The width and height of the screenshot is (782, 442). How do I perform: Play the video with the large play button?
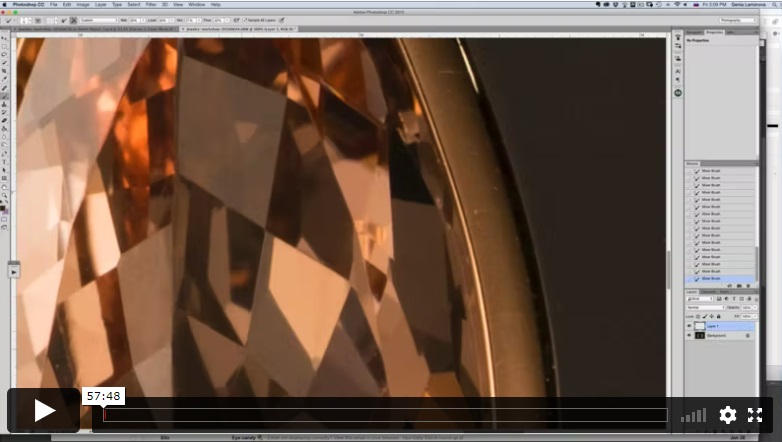coord(44,410)
